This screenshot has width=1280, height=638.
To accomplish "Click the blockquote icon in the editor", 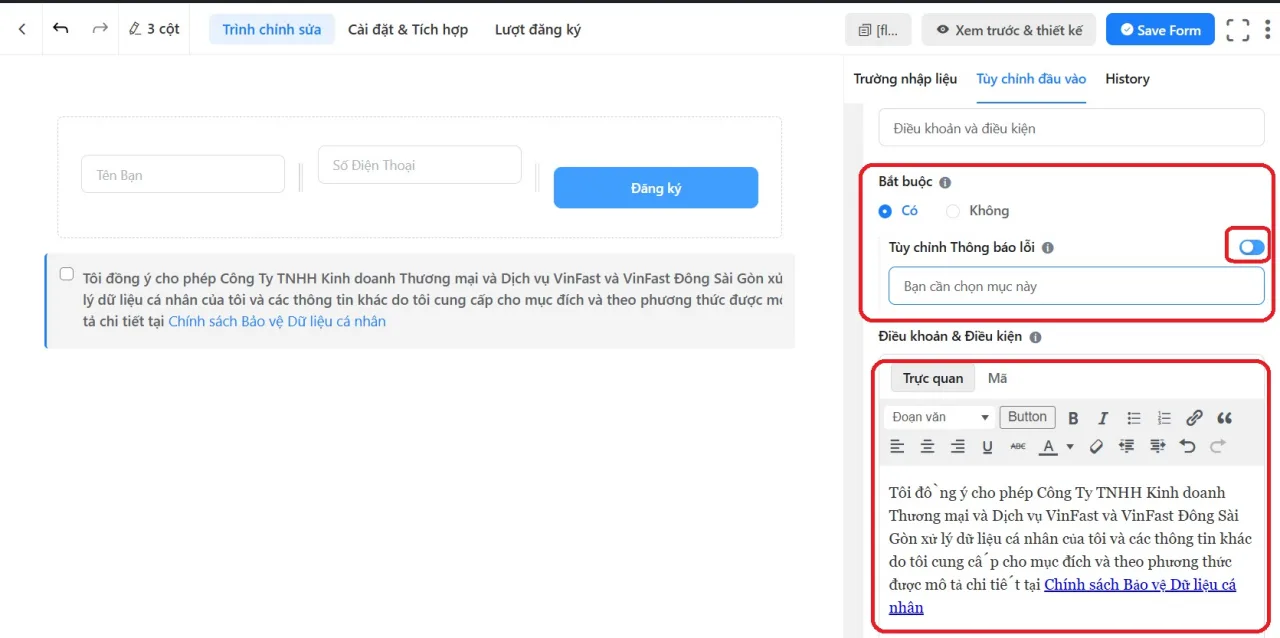I will 1224,418.
